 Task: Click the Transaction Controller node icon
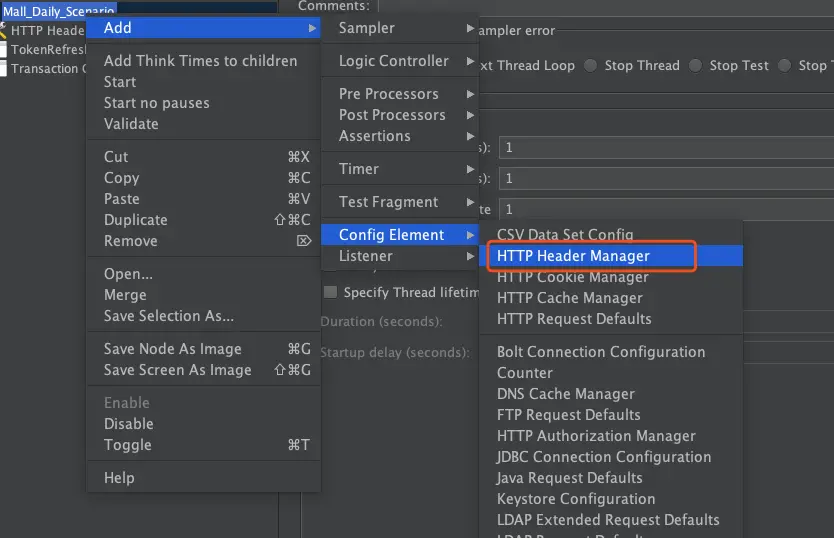4,69
